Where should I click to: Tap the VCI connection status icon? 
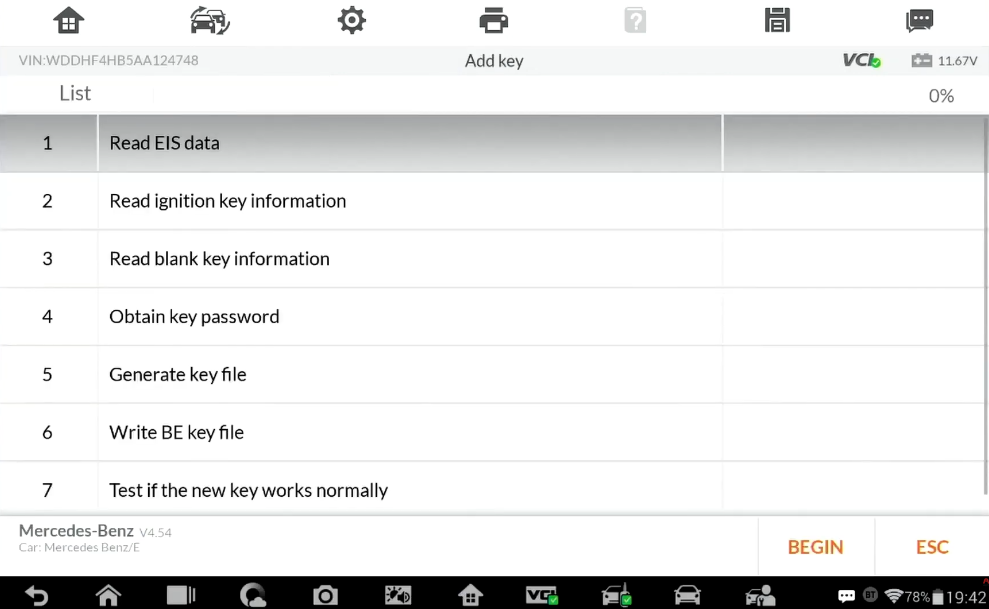tap(862, 61)
